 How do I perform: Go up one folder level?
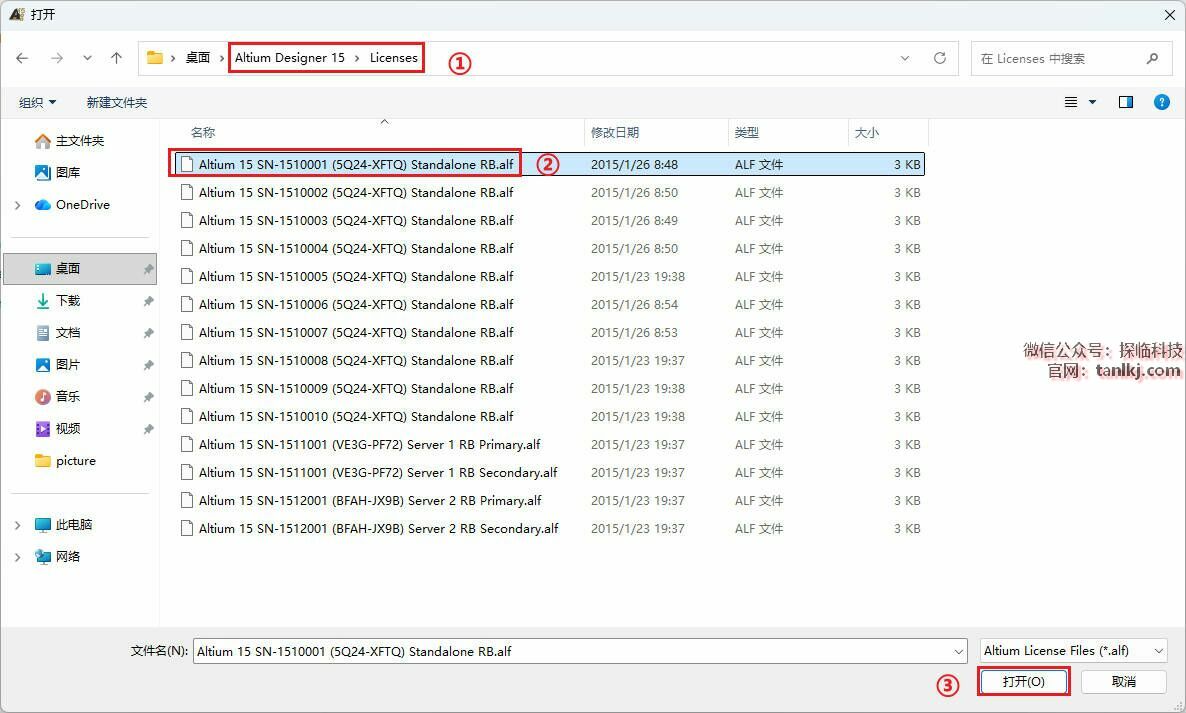pyautogui.click(x=116, y=58)
